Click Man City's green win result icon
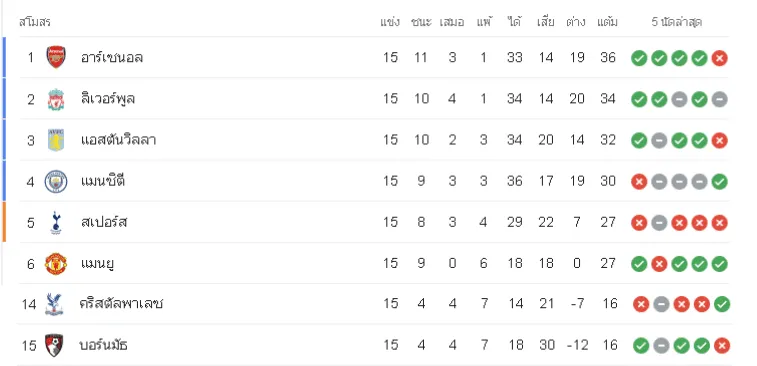This screenshot has width=757, height=366. pos(719,182)
